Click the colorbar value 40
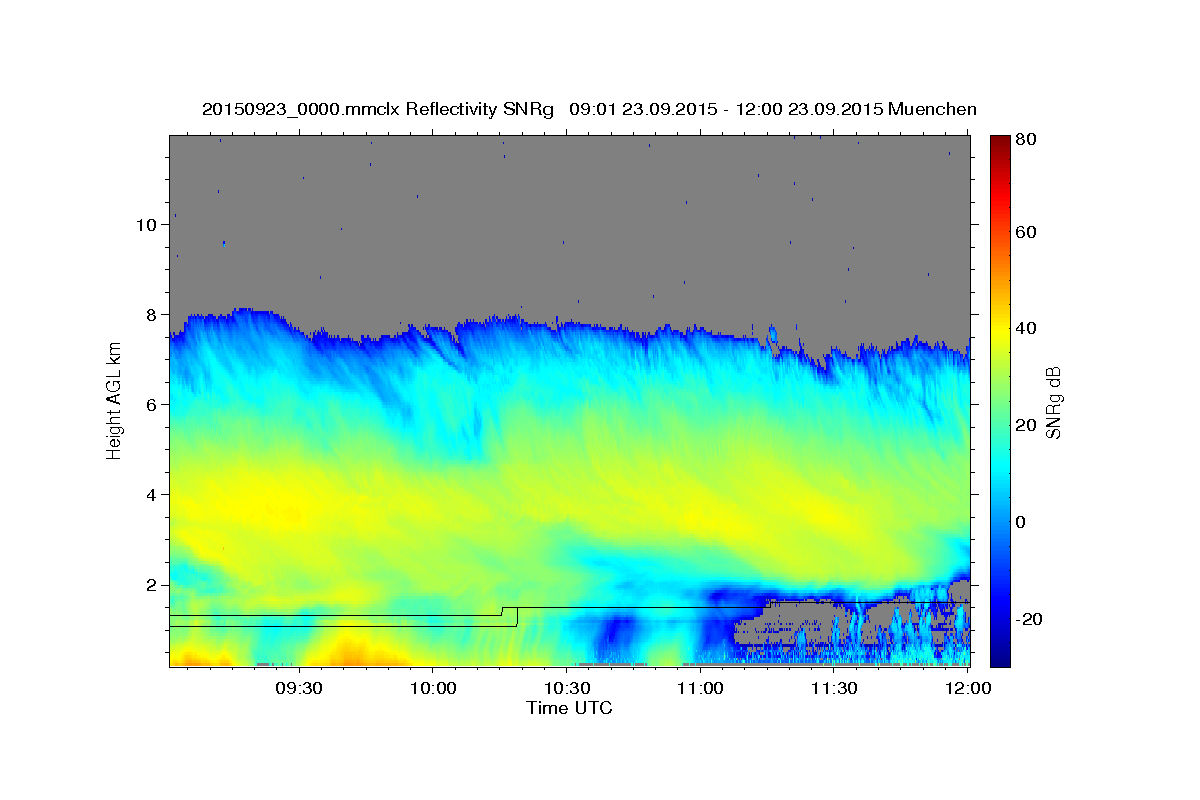1200x800 pixels. coord(1025,329)
